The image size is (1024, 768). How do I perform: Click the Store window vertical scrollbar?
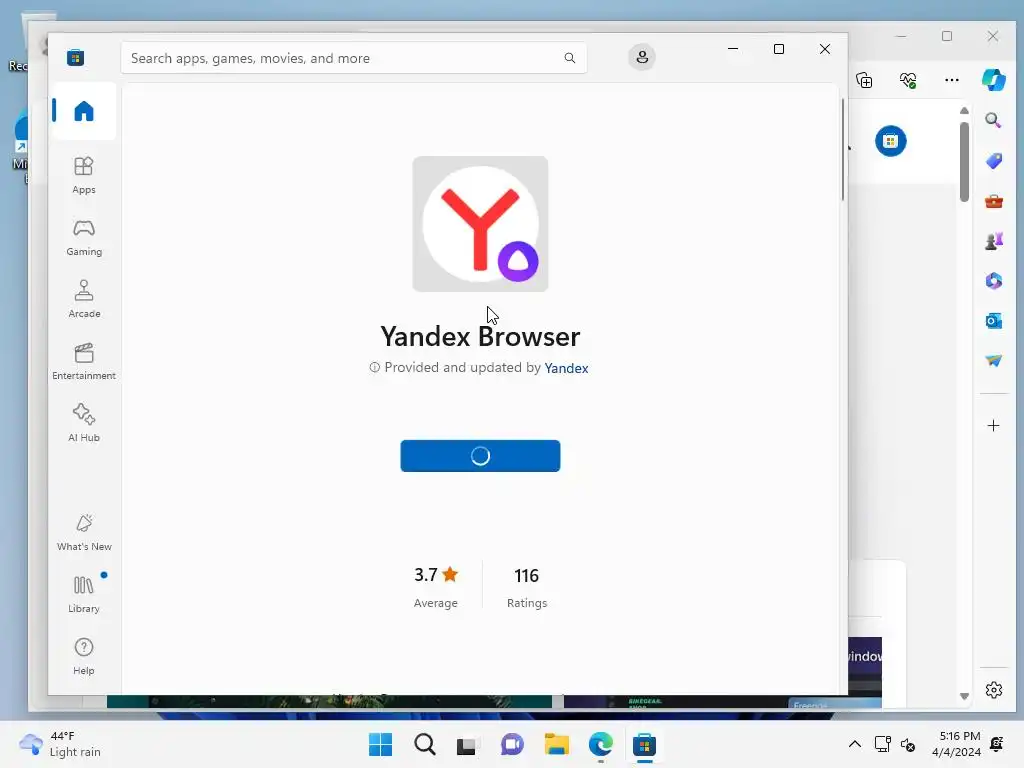[x=842, y=150]
